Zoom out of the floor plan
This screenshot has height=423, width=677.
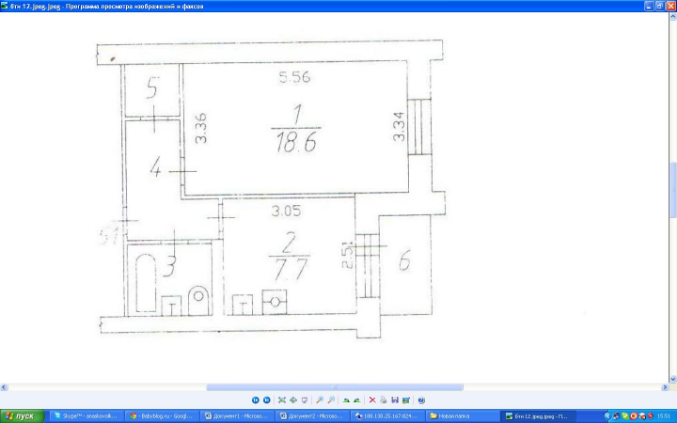[331, 398]
